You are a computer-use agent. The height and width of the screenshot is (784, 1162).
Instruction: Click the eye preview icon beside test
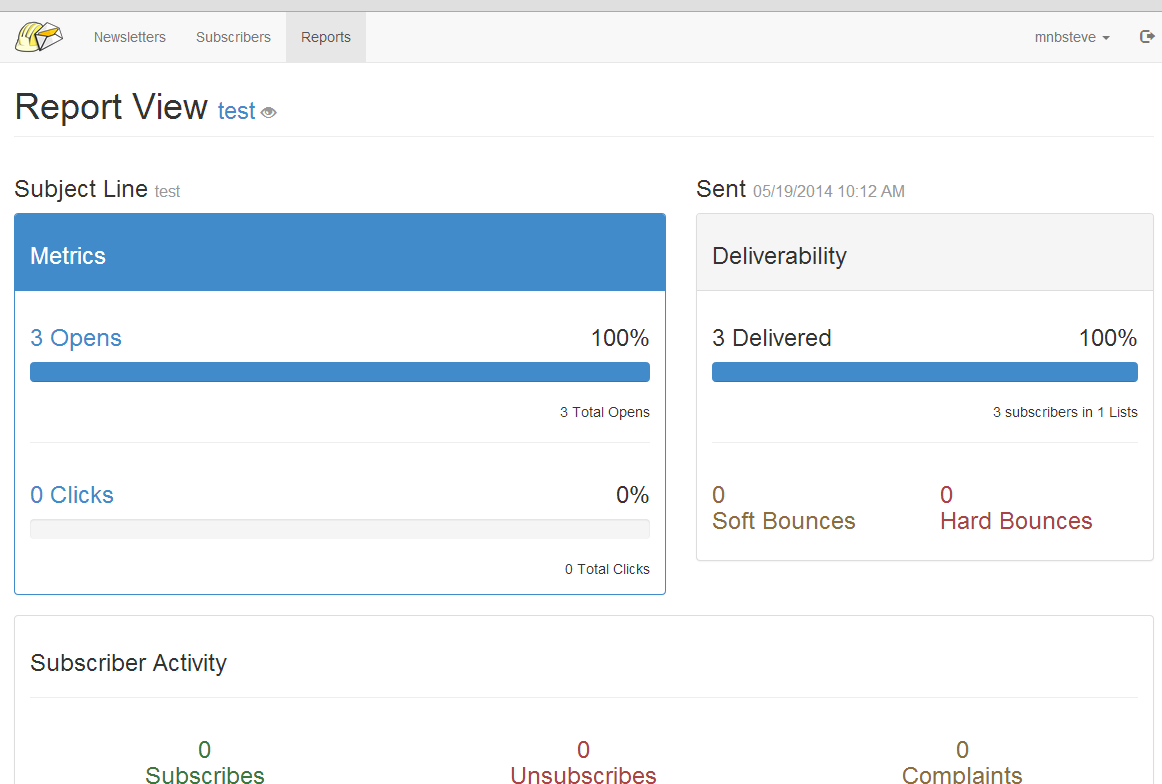[x=268, y=113]
